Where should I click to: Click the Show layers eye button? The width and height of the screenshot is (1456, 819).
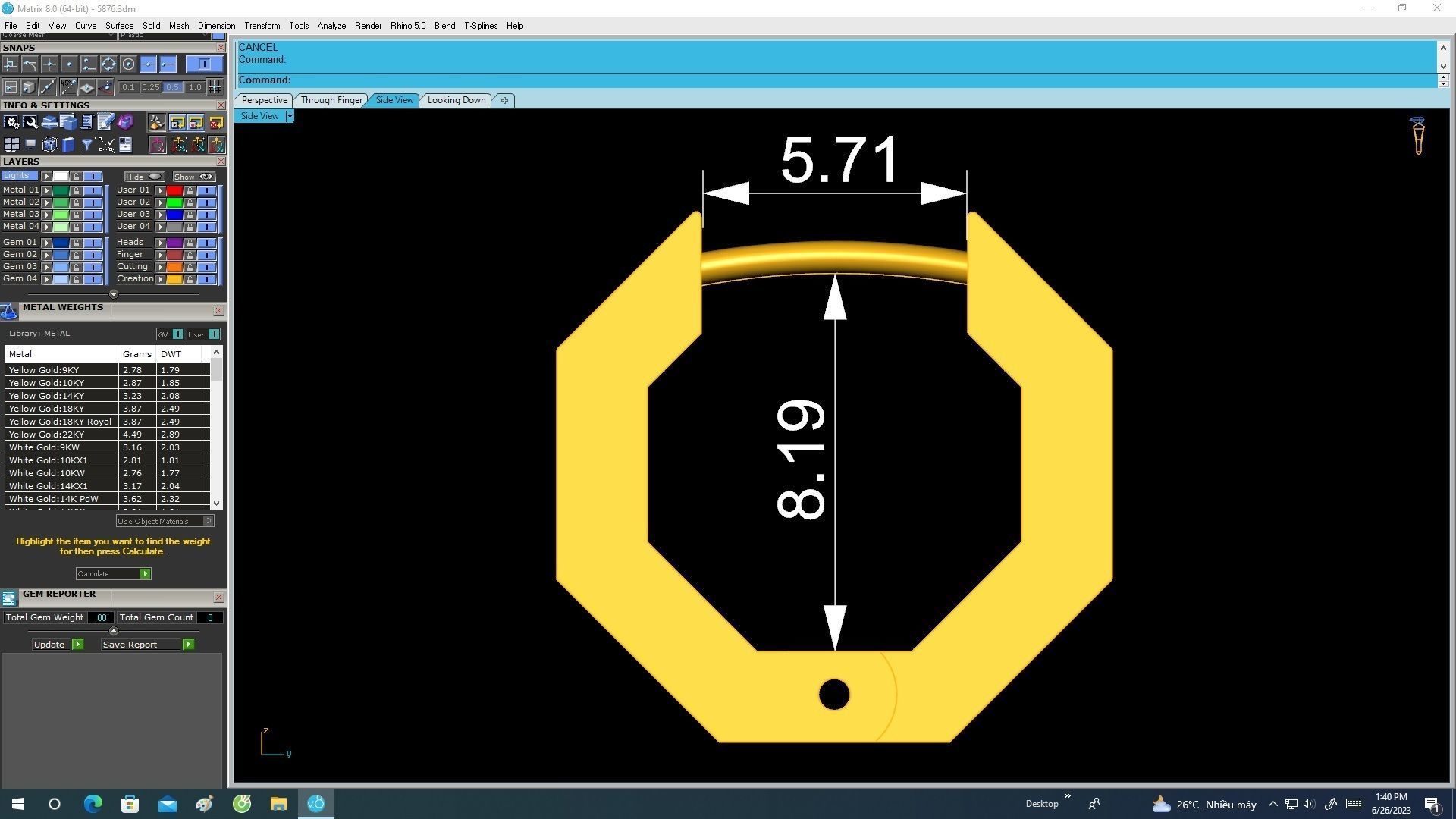pyautogui.click(x=194, y=177)
